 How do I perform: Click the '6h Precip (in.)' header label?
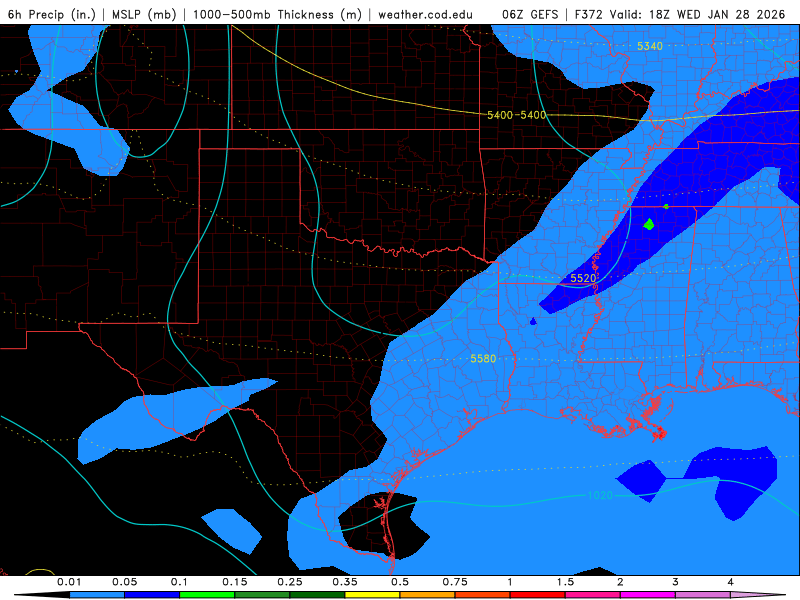click(x=52, y=14)
